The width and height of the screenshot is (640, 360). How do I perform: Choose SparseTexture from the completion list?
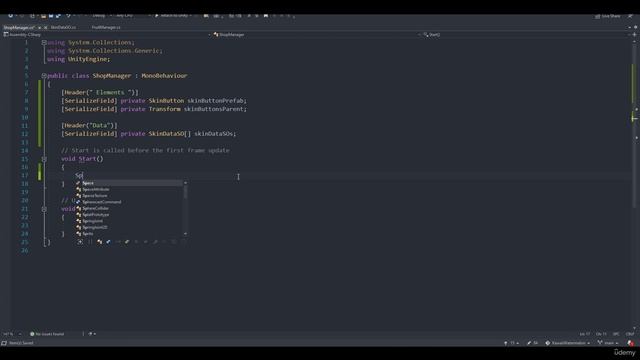129,196
